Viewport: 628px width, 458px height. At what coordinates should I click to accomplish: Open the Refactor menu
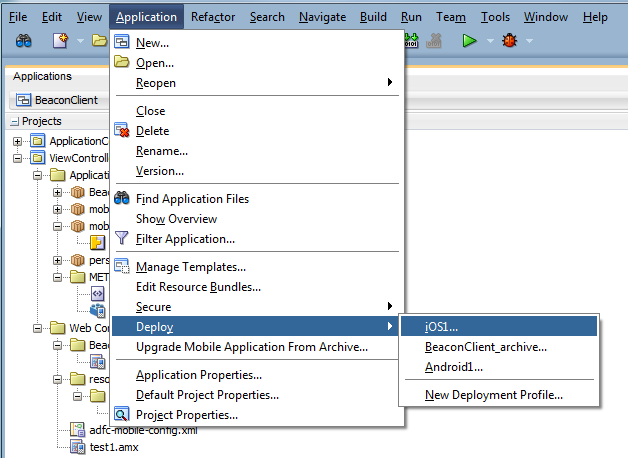pyautogui.click(x=213, y=17)
